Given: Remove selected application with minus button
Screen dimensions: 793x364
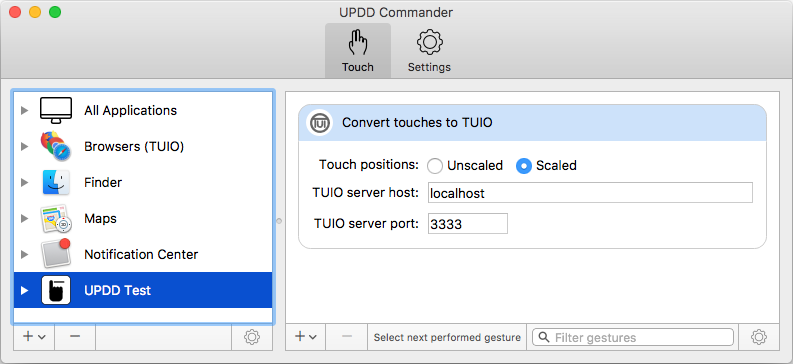Looking at the screenshot, I should tap(75, 337).
